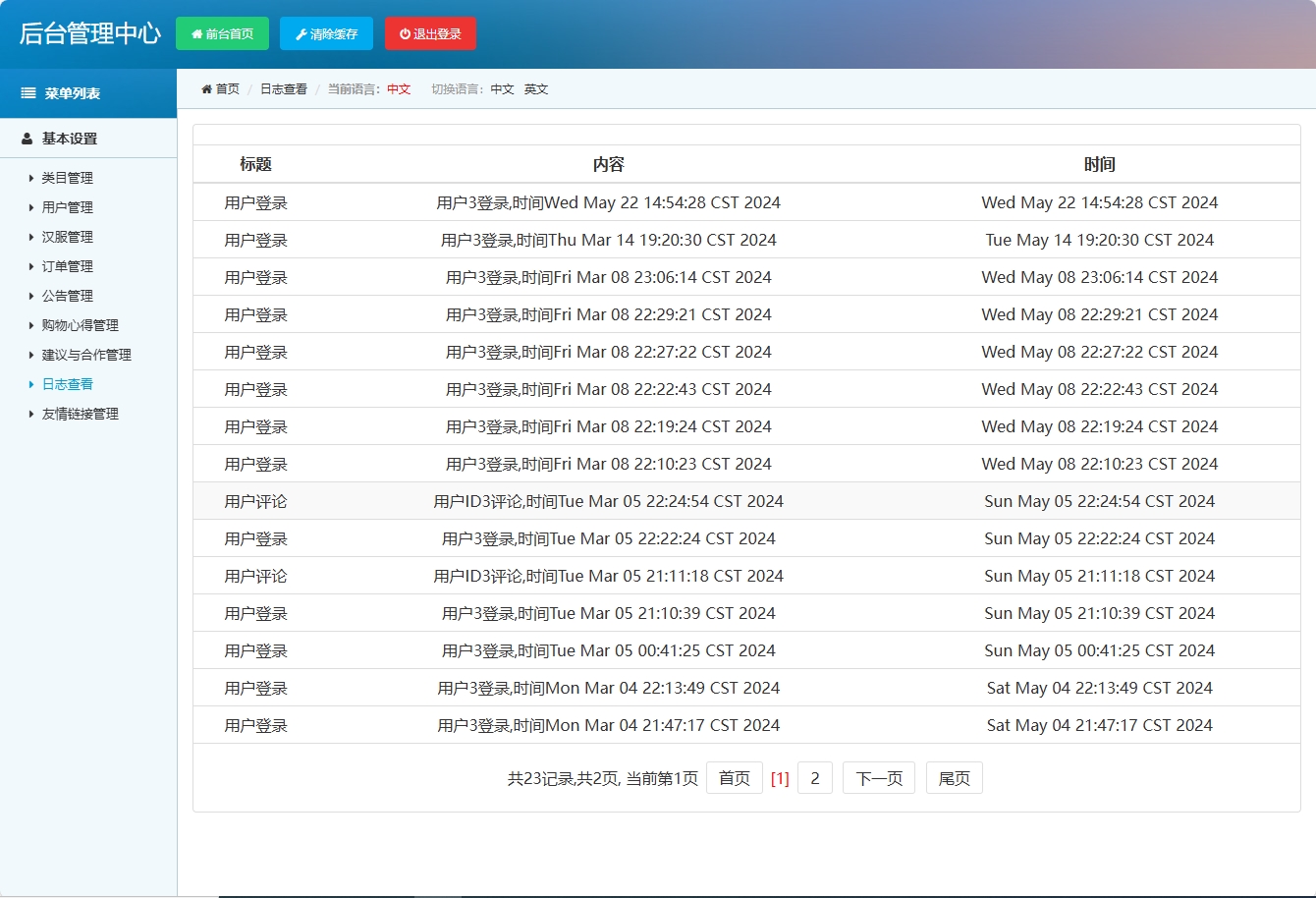This screenshot has height=898, width=1316.
Task: Click the hamburger icon beside 菜单列表
Action: 28,93
